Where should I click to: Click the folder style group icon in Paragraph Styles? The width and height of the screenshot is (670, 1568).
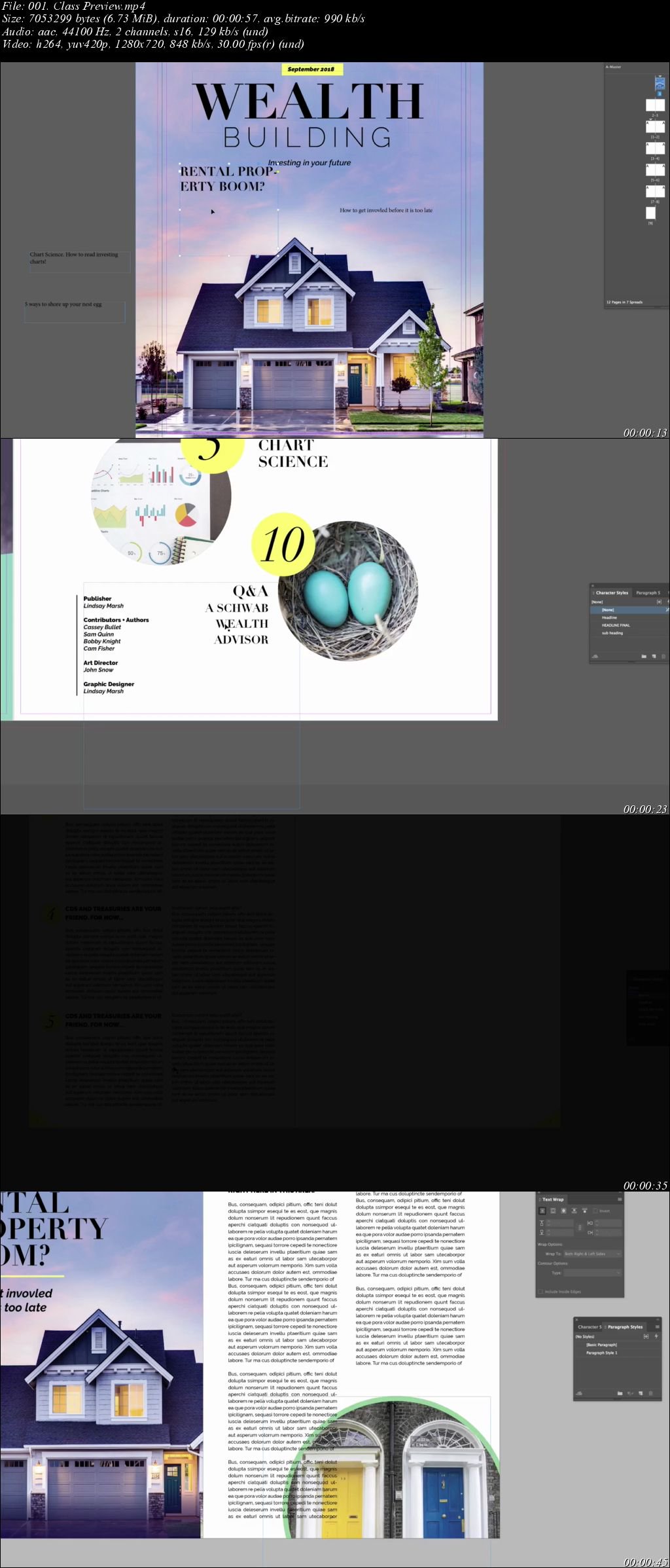click(x=620, y=1393)
